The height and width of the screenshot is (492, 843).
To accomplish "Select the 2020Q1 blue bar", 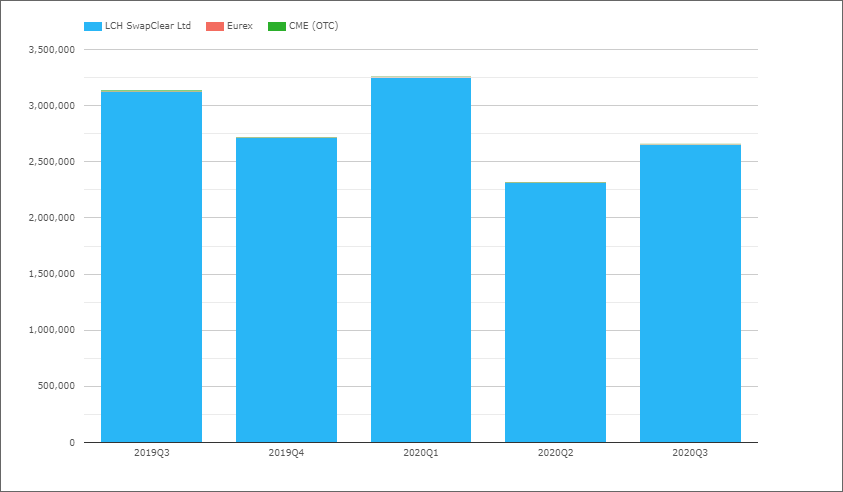I will click(x=421, y=260).
